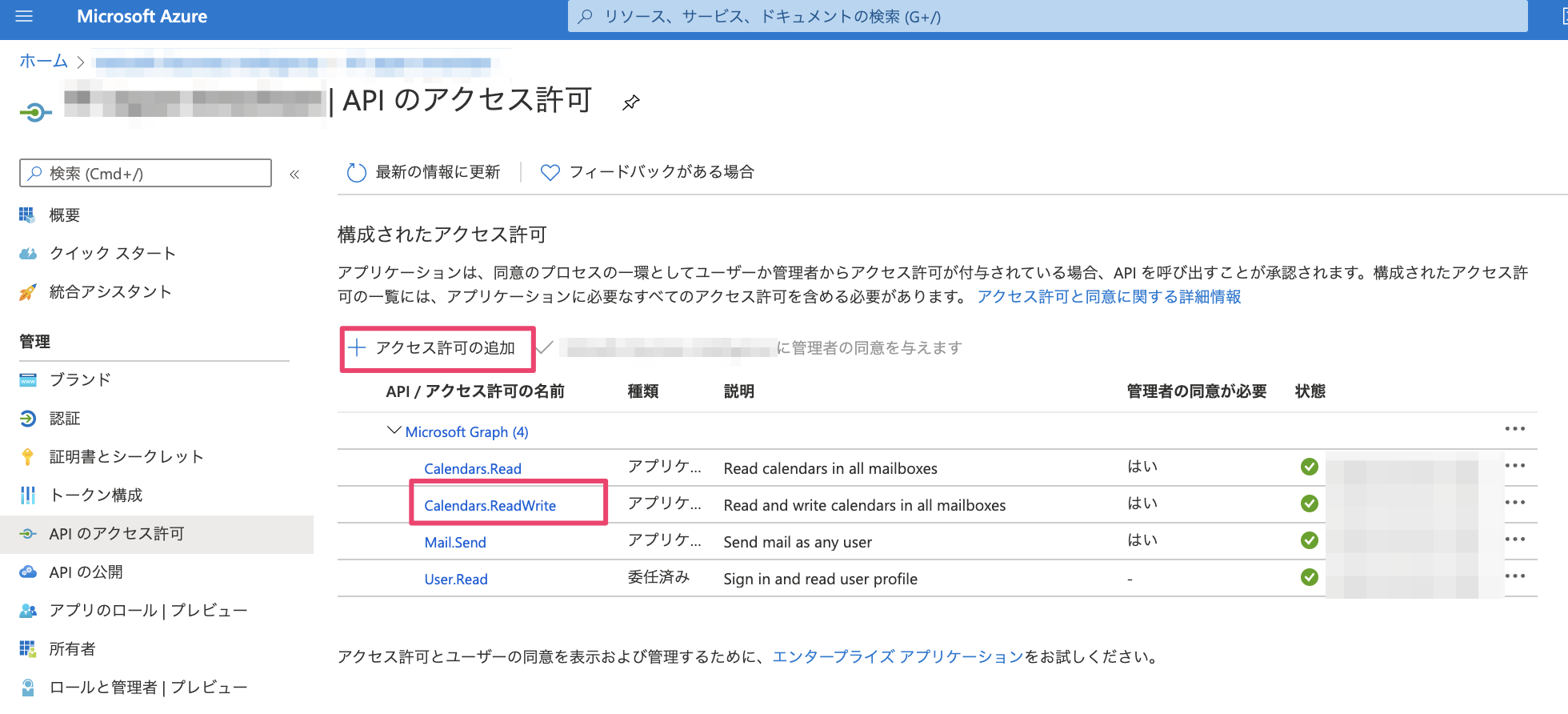
Task: Click the 状態 column header
Action: [x=1310, y=391]
